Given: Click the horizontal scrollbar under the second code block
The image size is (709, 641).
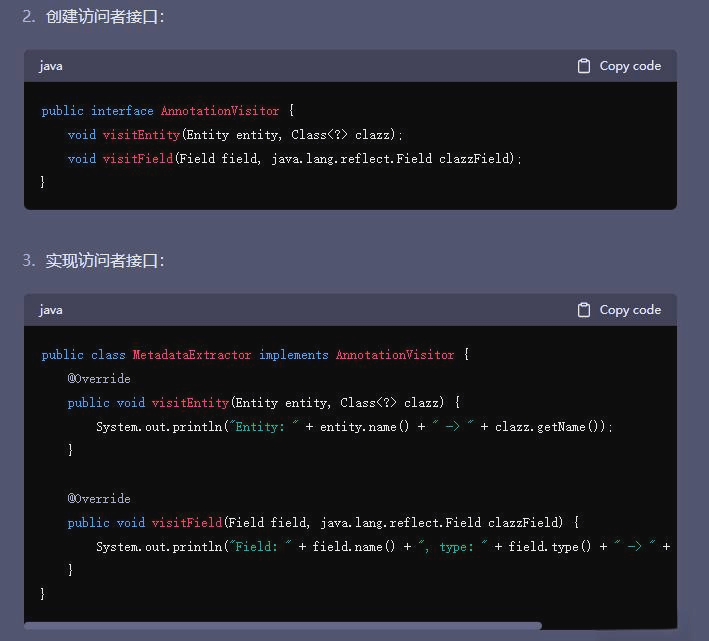Looking at the screenshot, I should [283, 626].
